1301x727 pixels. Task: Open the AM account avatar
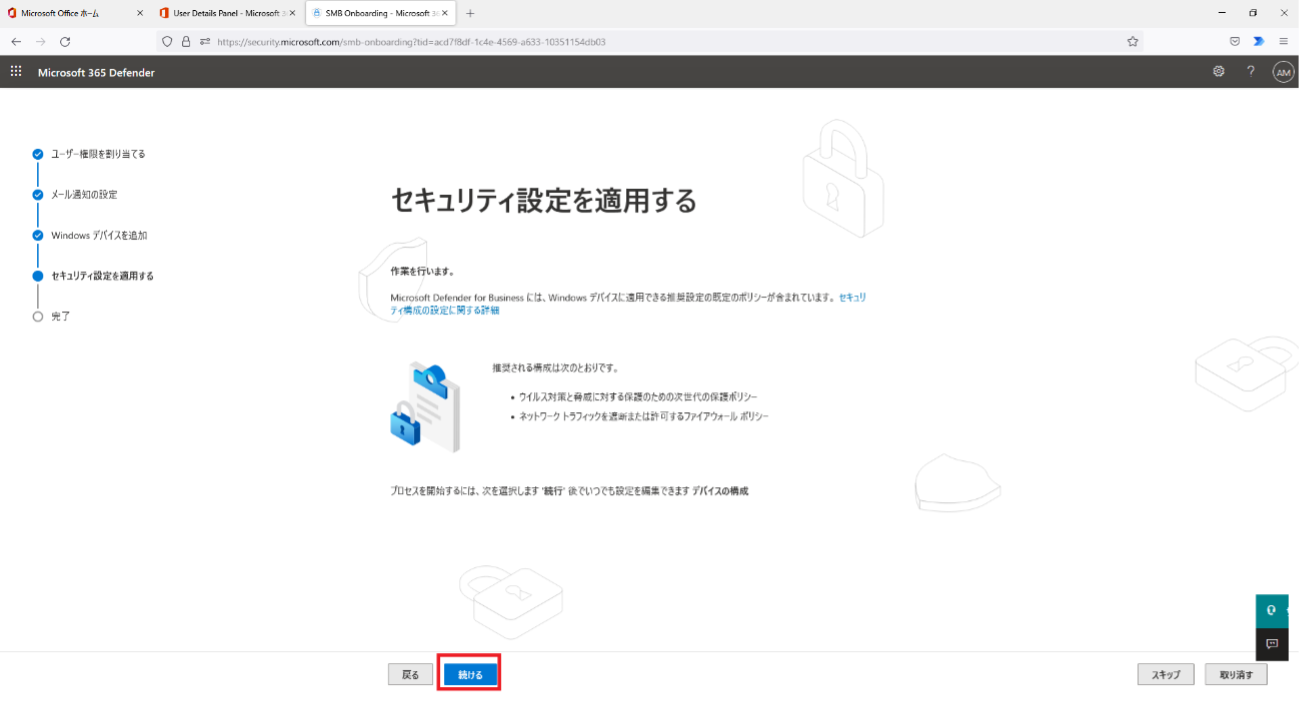coord(1283,72)
